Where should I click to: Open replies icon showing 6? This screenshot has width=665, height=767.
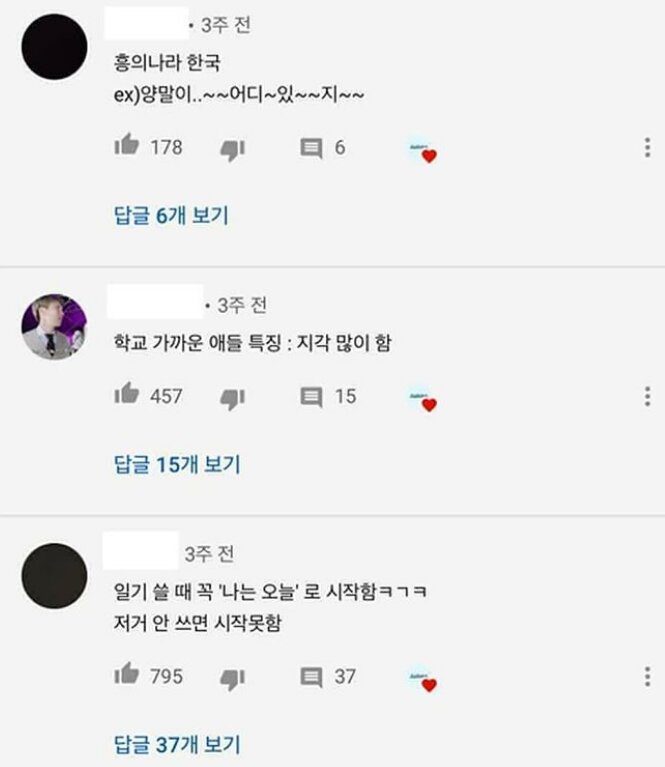click(311, 148)
